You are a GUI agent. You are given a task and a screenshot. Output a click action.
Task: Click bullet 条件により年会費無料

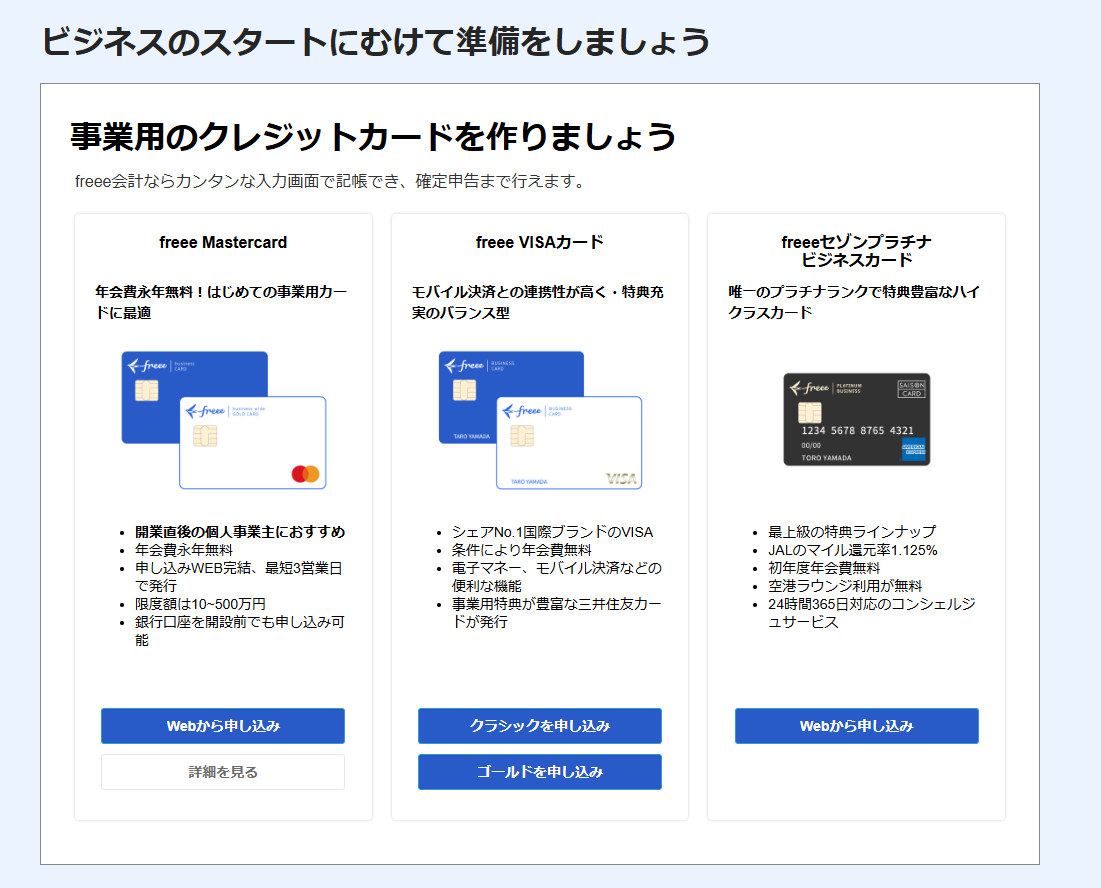522,550
